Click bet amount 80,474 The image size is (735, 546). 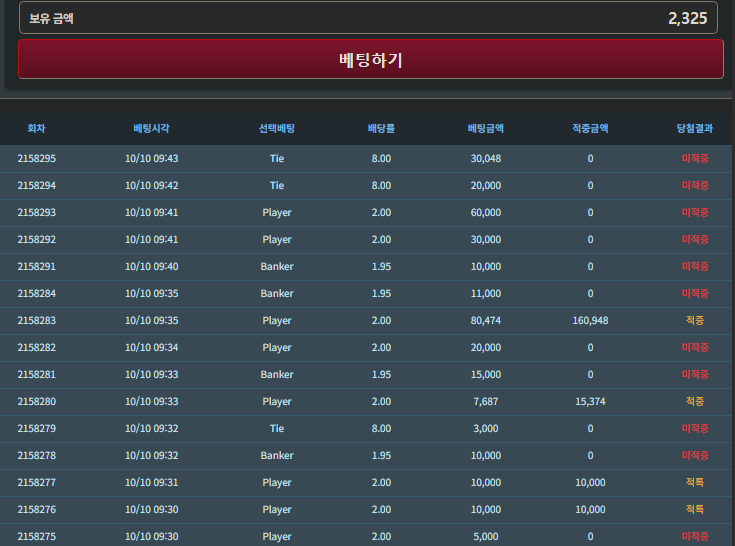[486, 321]
